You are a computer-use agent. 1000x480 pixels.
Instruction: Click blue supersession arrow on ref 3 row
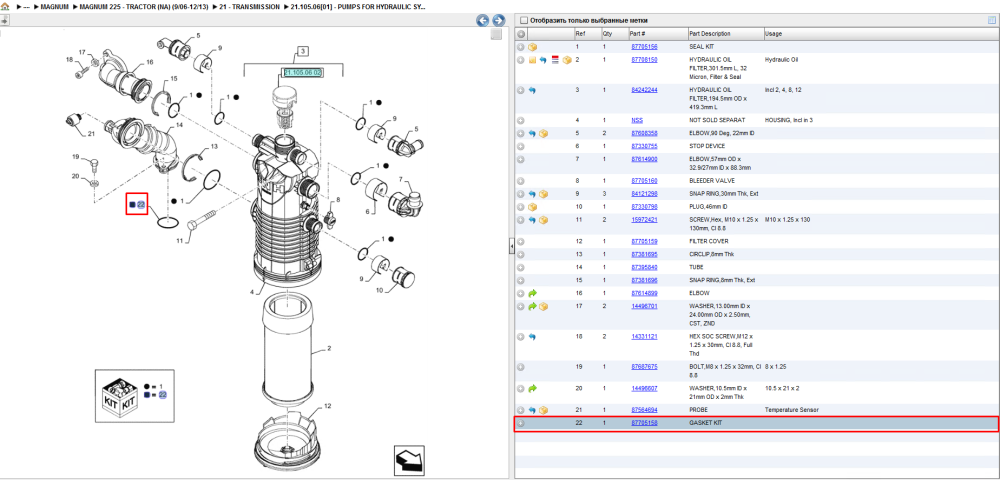(x=533, y=91)
